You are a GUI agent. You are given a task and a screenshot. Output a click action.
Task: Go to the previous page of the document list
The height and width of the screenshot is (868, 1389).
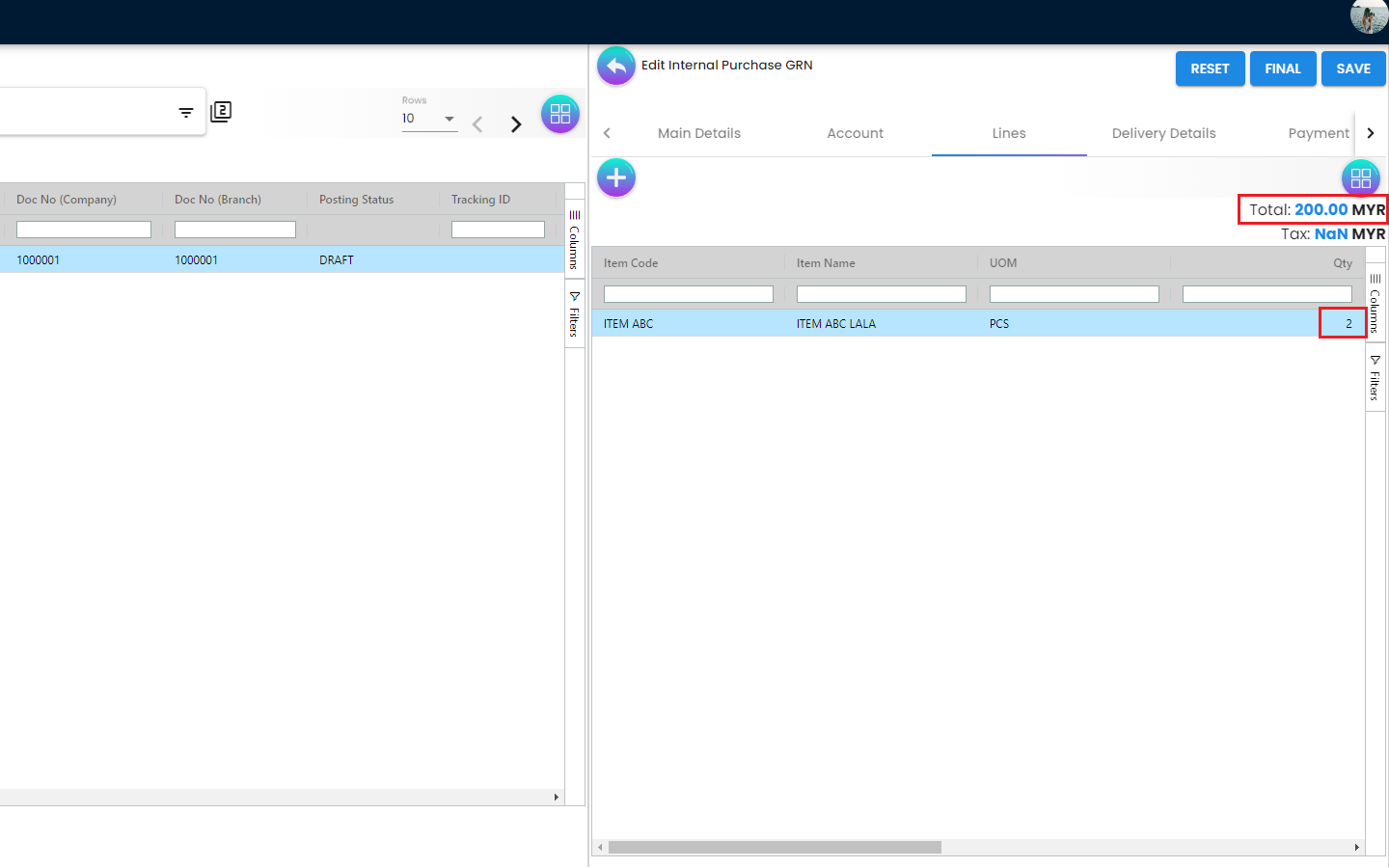click(477, 124)
